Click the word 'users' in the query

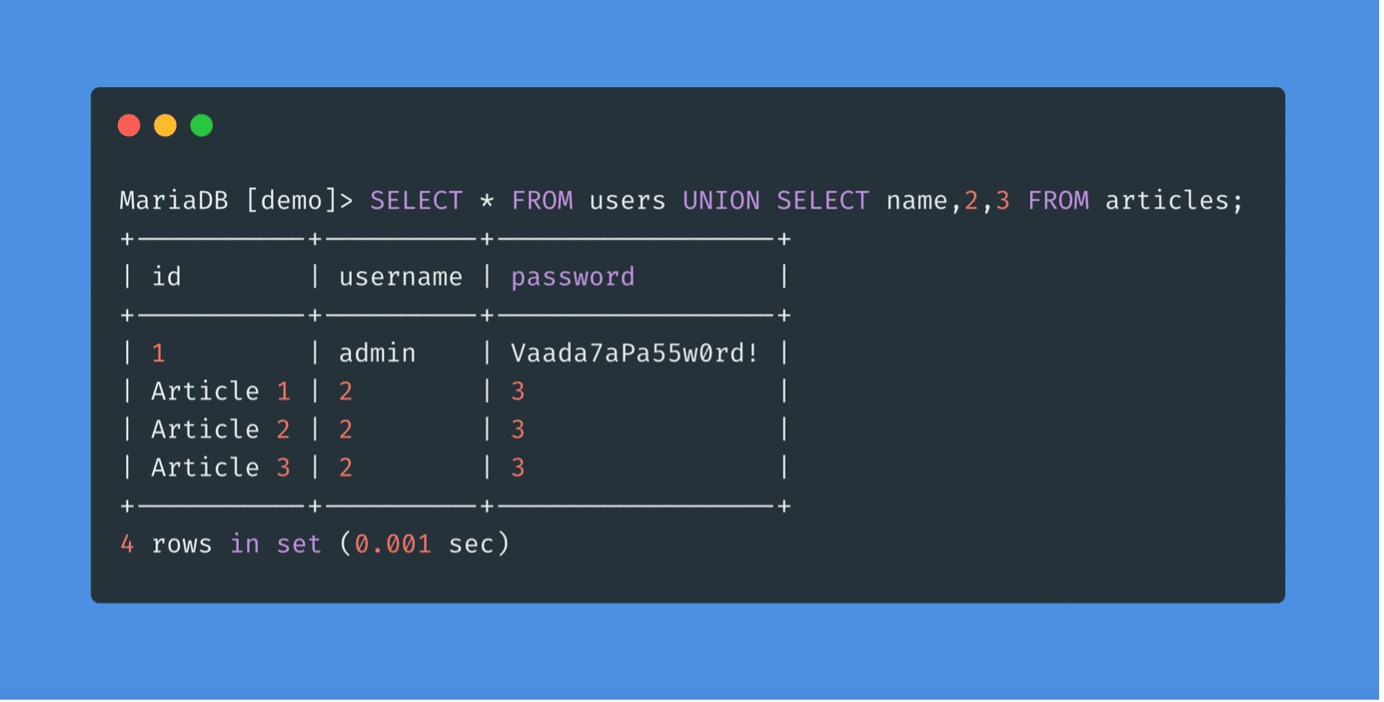pos(627,201)
